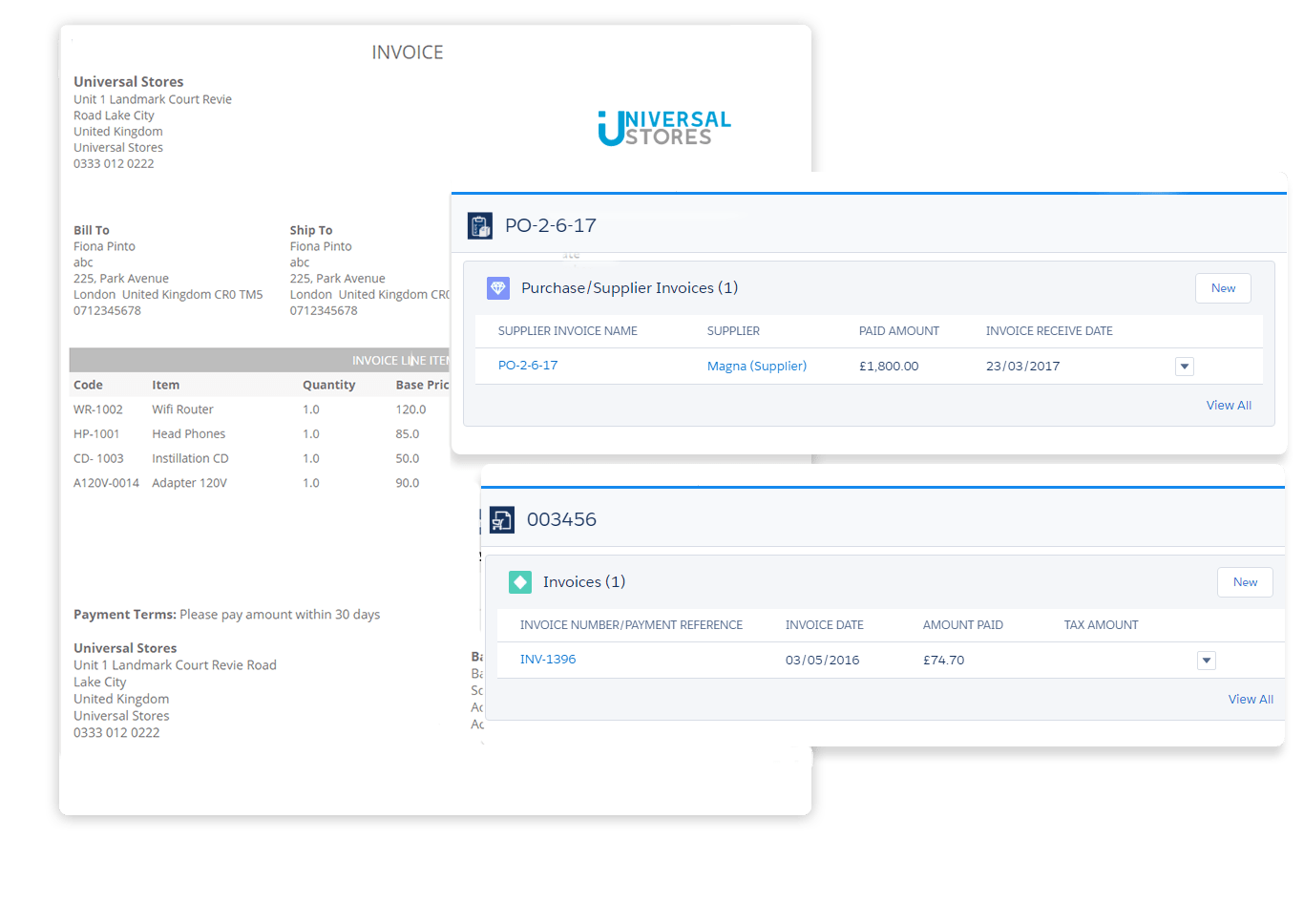Screen dimensions: 1304x924
Task: Create New Purchase/Supplier Invoice
Action: [x=1223, y=288]
